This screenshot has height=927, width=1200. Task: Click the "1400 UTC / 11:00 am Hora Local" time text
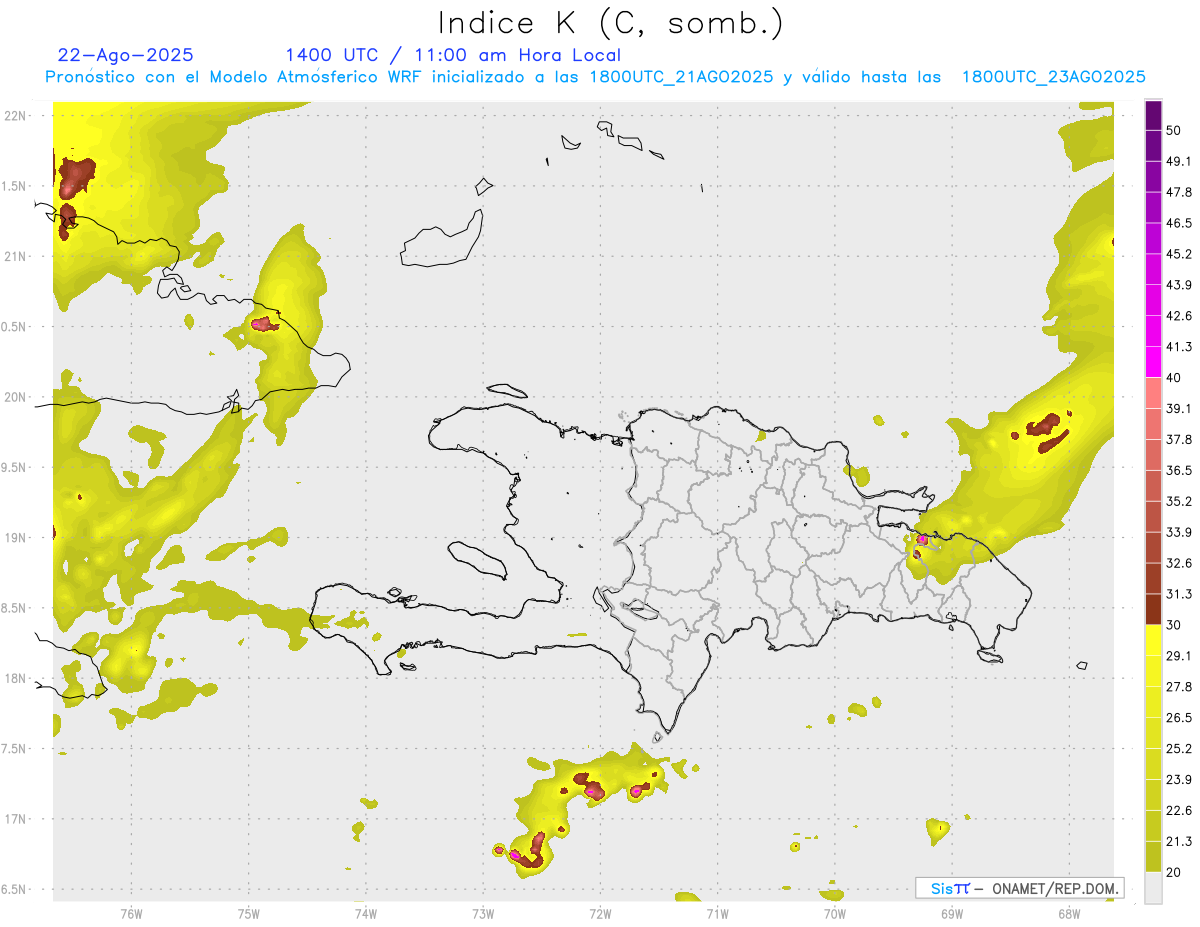pos(453,55)
